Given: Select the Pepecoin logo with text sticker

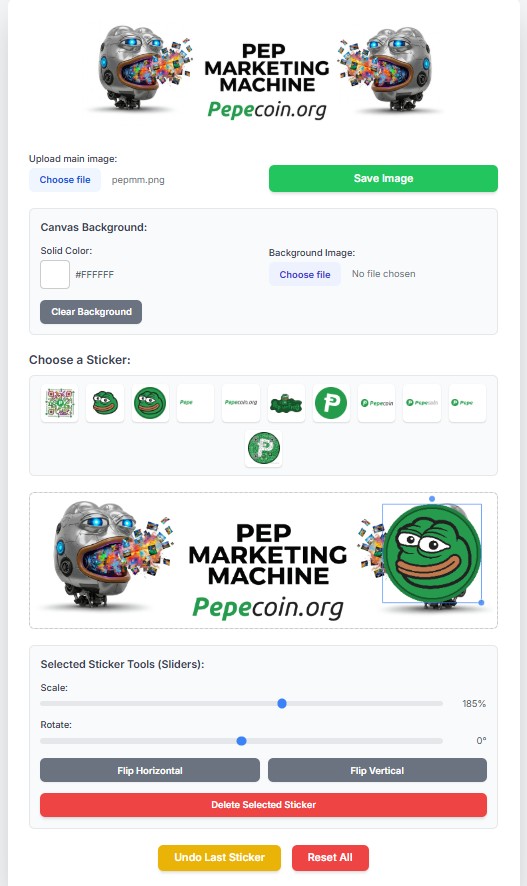Looking at the screenshot, I should pos(377,403).
